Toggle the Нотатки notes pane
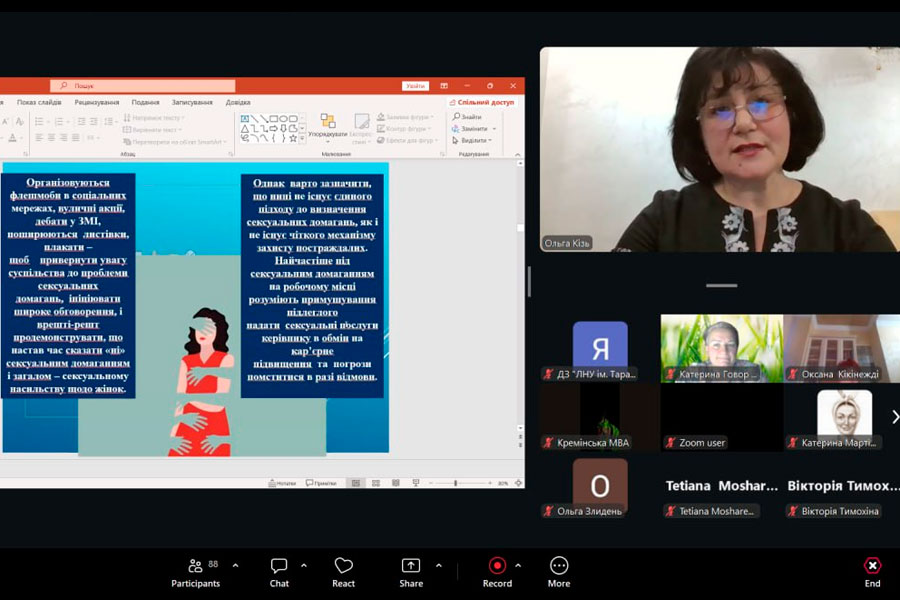This screenshot has width=900, height=600. 282,483
